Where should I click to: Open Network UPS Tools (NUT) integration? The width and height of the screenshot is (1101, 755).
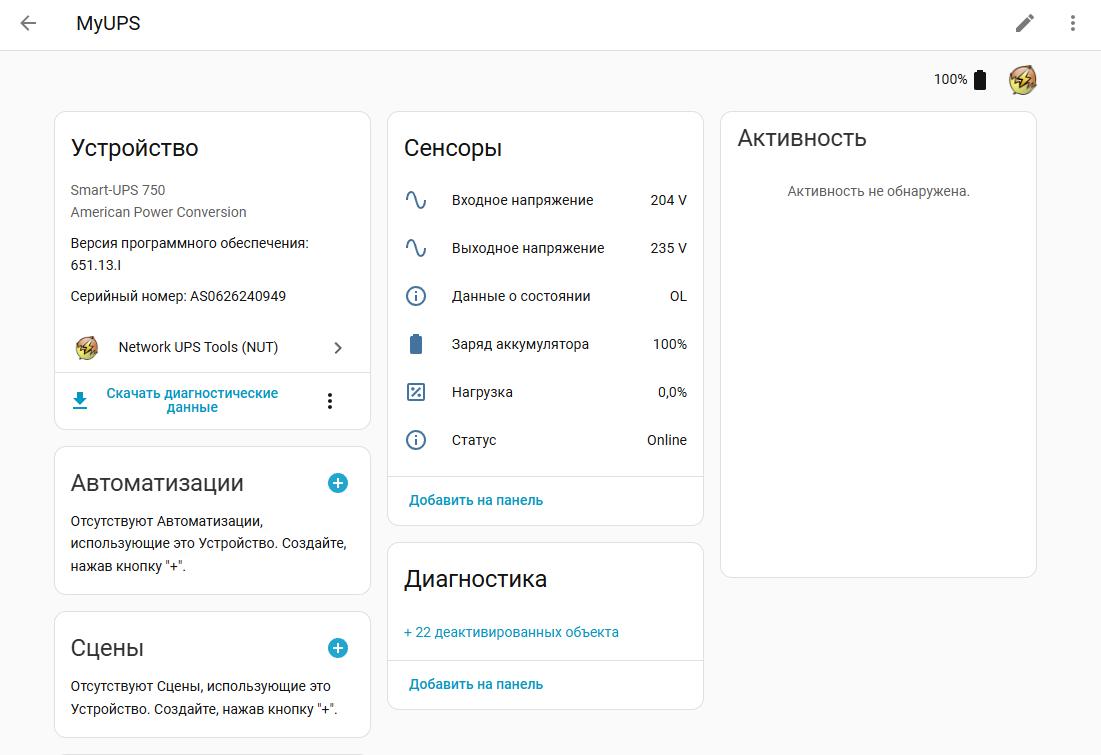point(212,347)
